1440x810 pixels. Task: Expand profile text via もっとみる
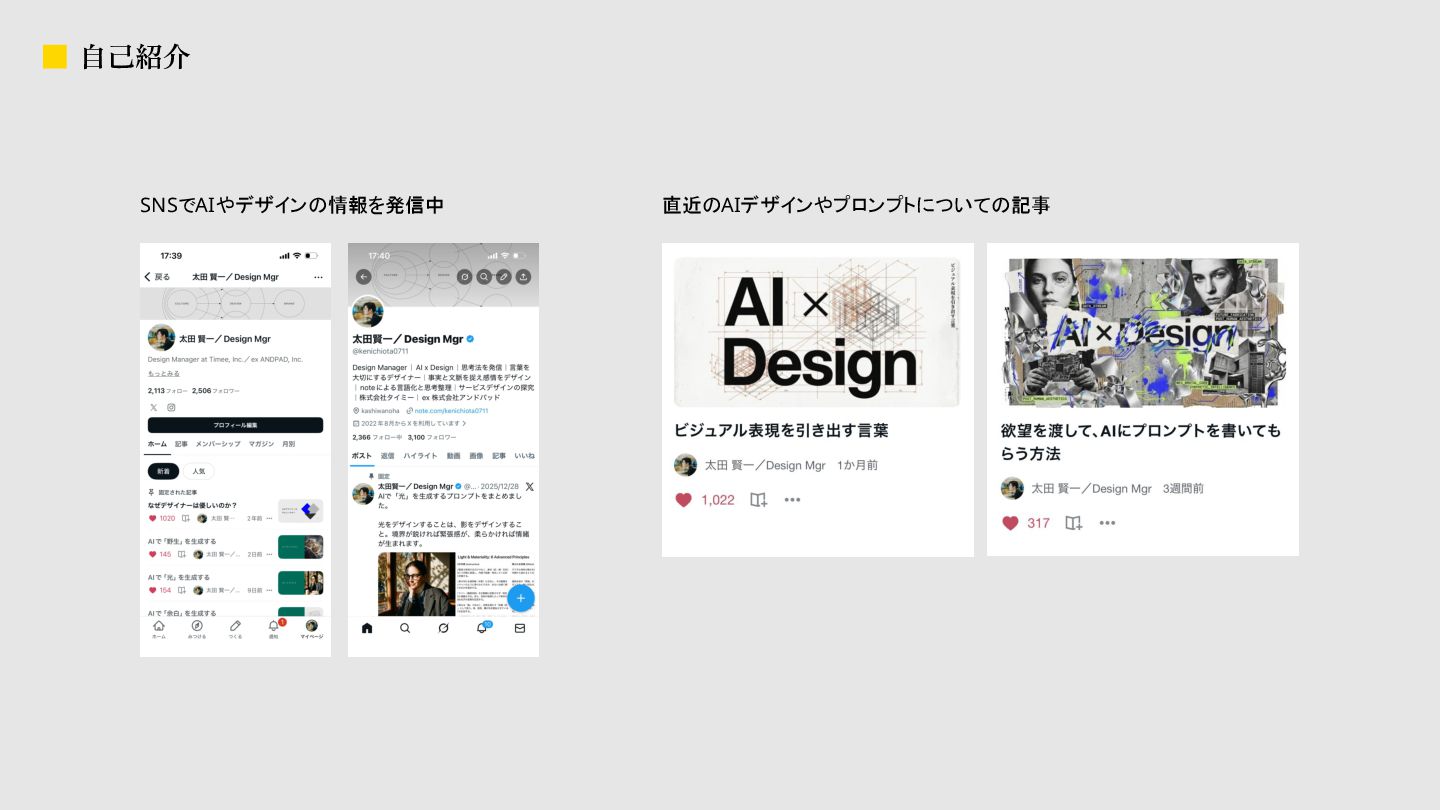pos(164,373)
